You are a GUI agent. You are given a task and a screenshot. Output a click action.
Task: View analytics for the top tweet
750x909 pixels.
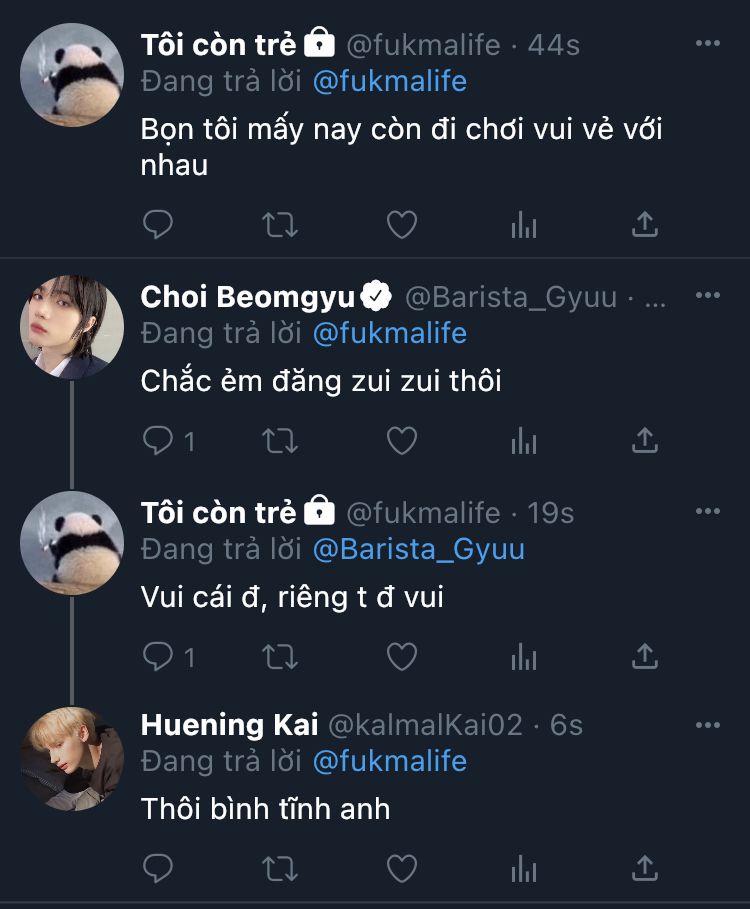coord(524,225)
